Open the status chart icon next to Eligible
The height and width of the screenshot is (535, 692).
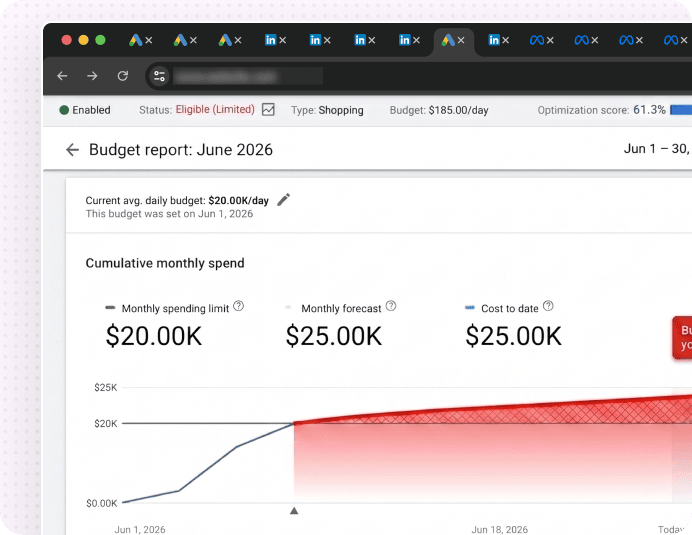(x=268, y=109)
